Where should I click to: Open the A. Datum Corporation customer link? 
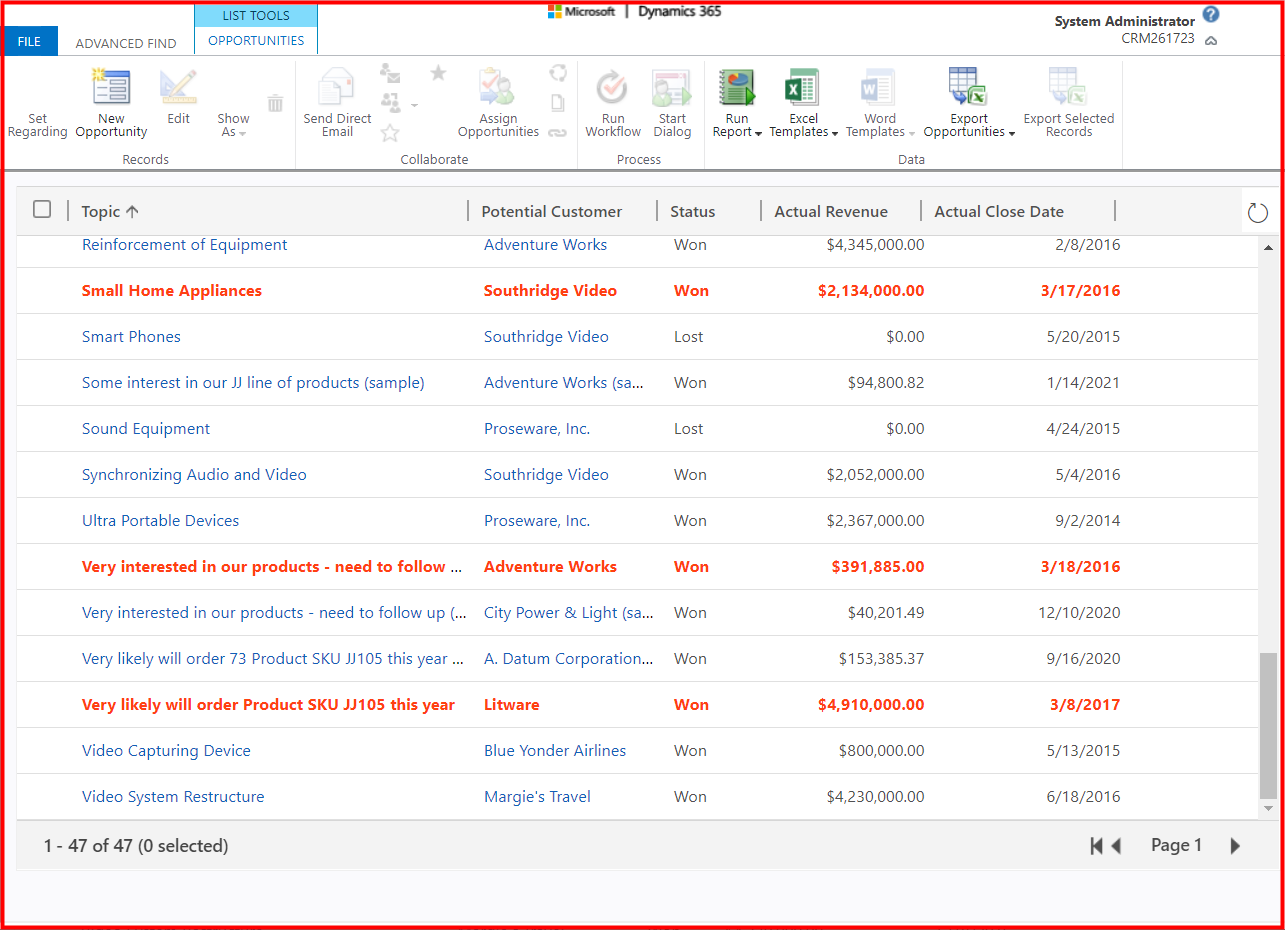pos(568,658)
